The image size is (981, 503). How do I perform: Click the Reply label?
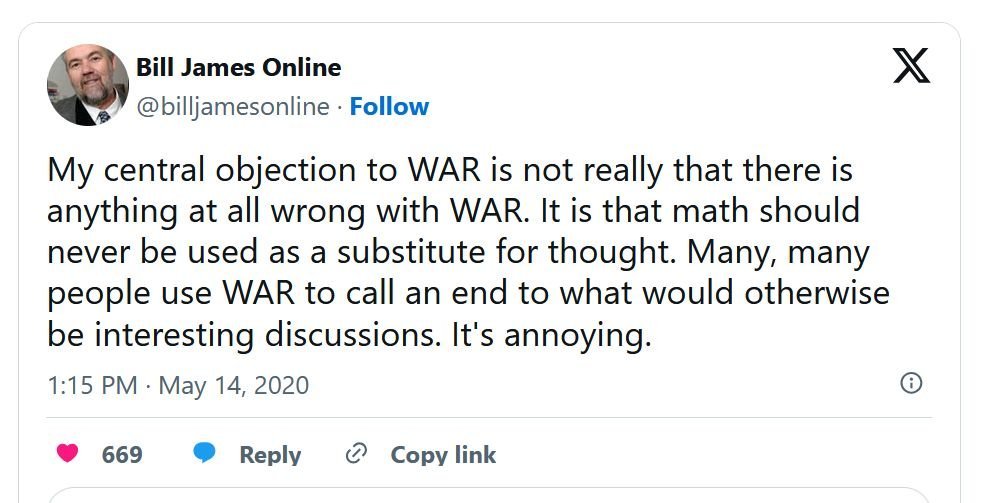coord(270,455)
